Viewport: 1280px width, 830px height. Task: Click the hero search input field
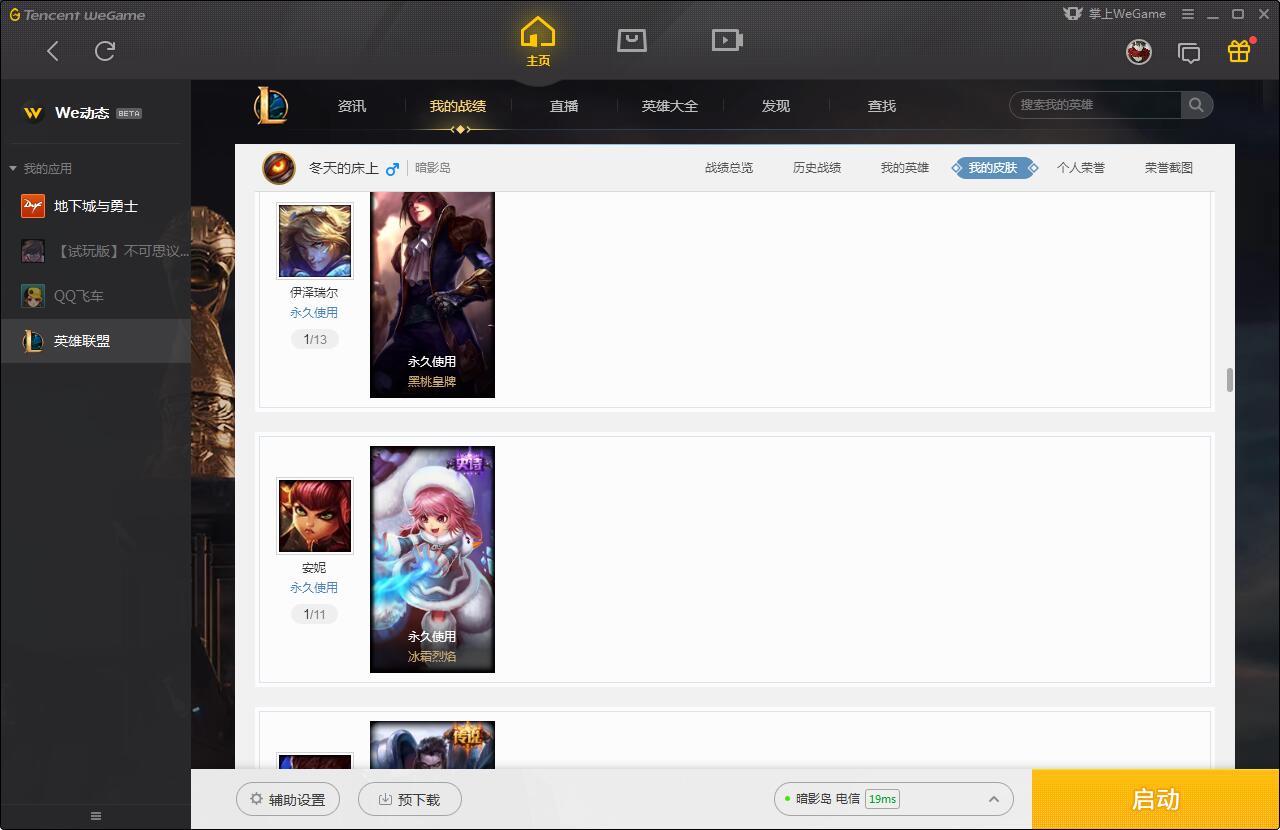coord(1096,105)
